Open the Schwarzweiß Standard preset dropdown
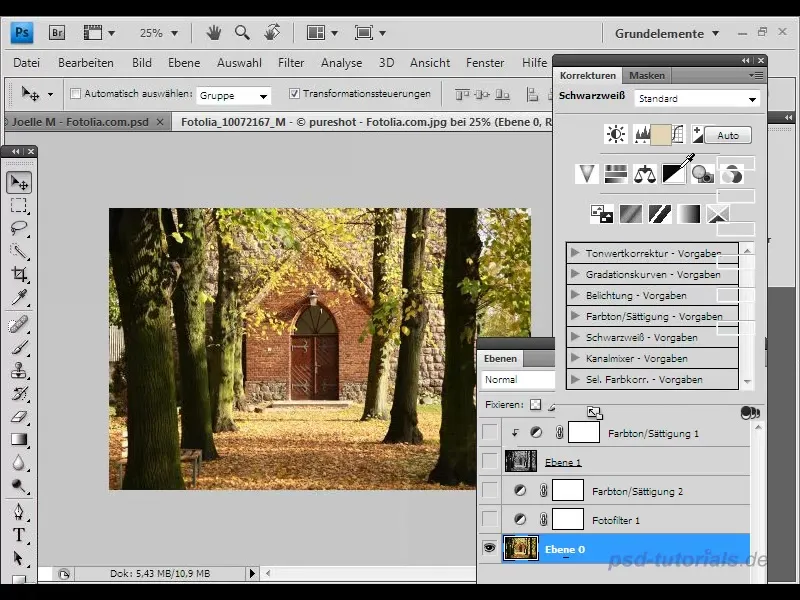Image resolution: width=800 pixels, height=600 pixels. click(x=696, y=98)
